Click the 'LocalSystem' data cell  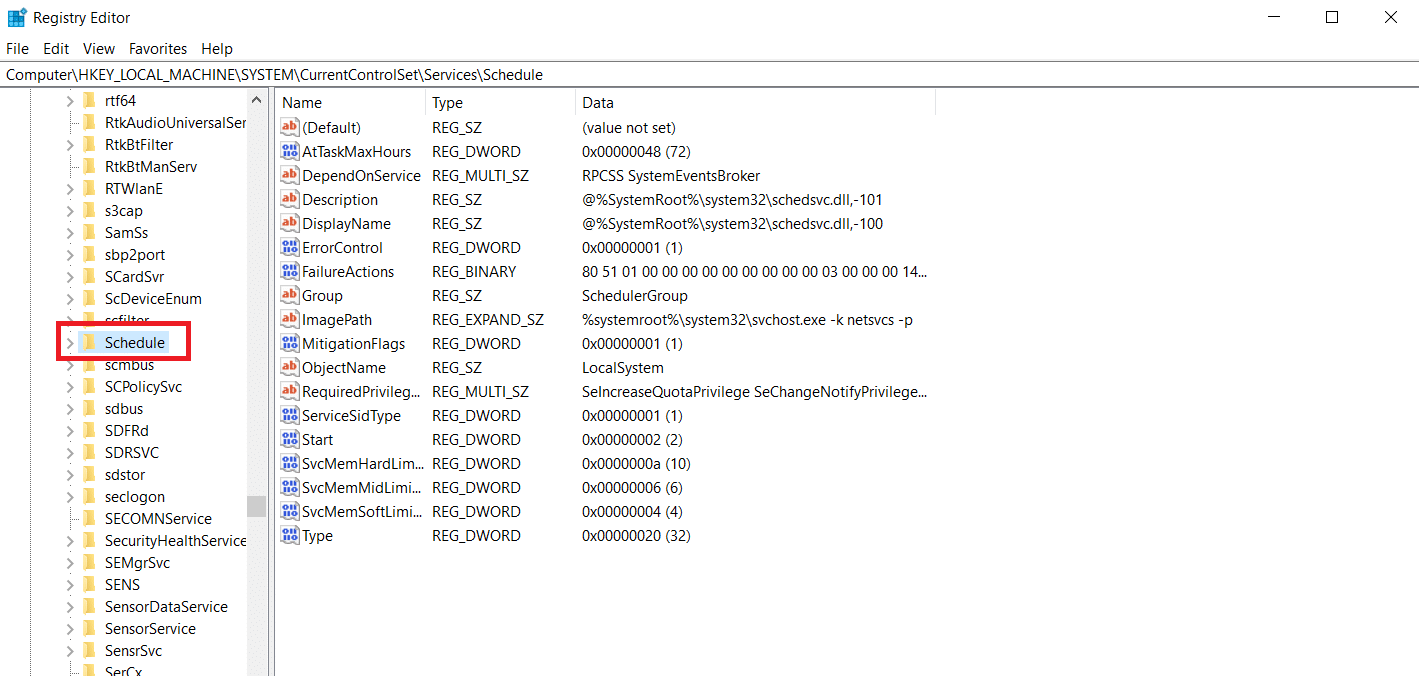click(x=622, y=368)
